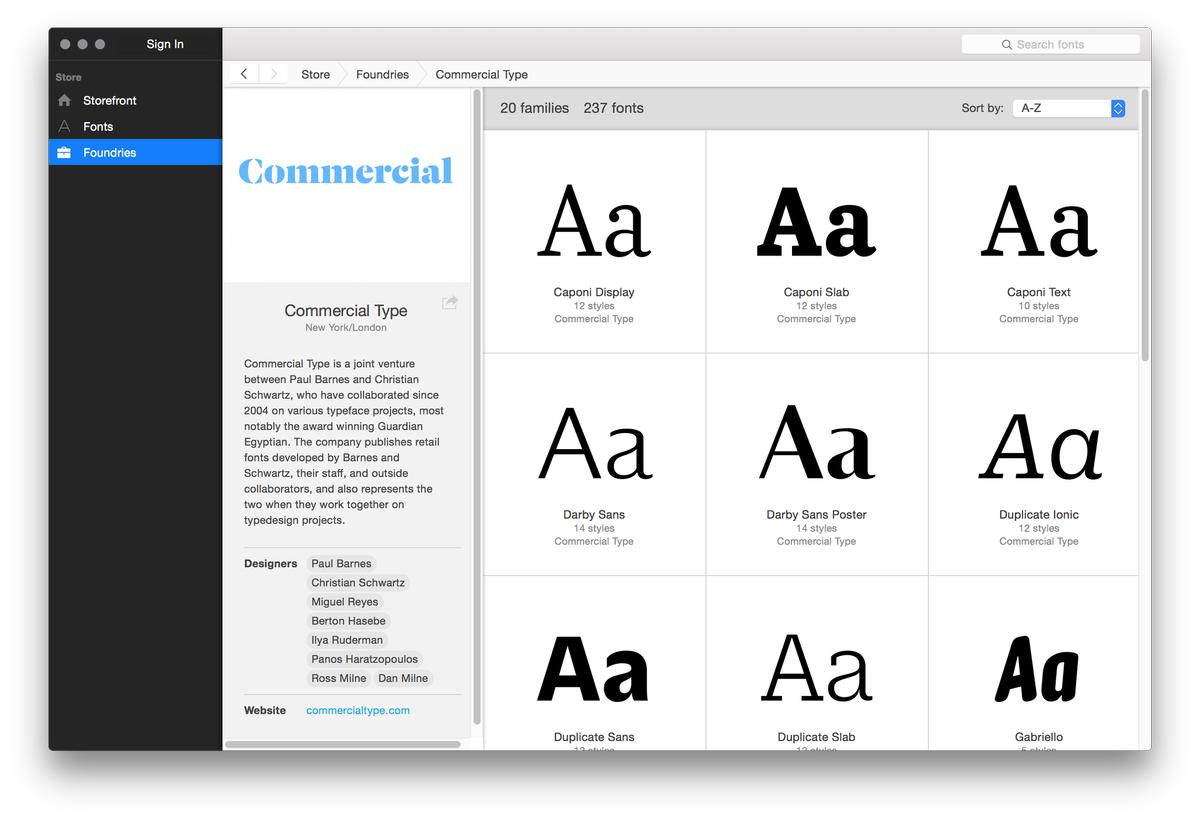1200x820 pixels.
Task: Select designer tag Berton Hasebe
Action: [x=348, y=621]
